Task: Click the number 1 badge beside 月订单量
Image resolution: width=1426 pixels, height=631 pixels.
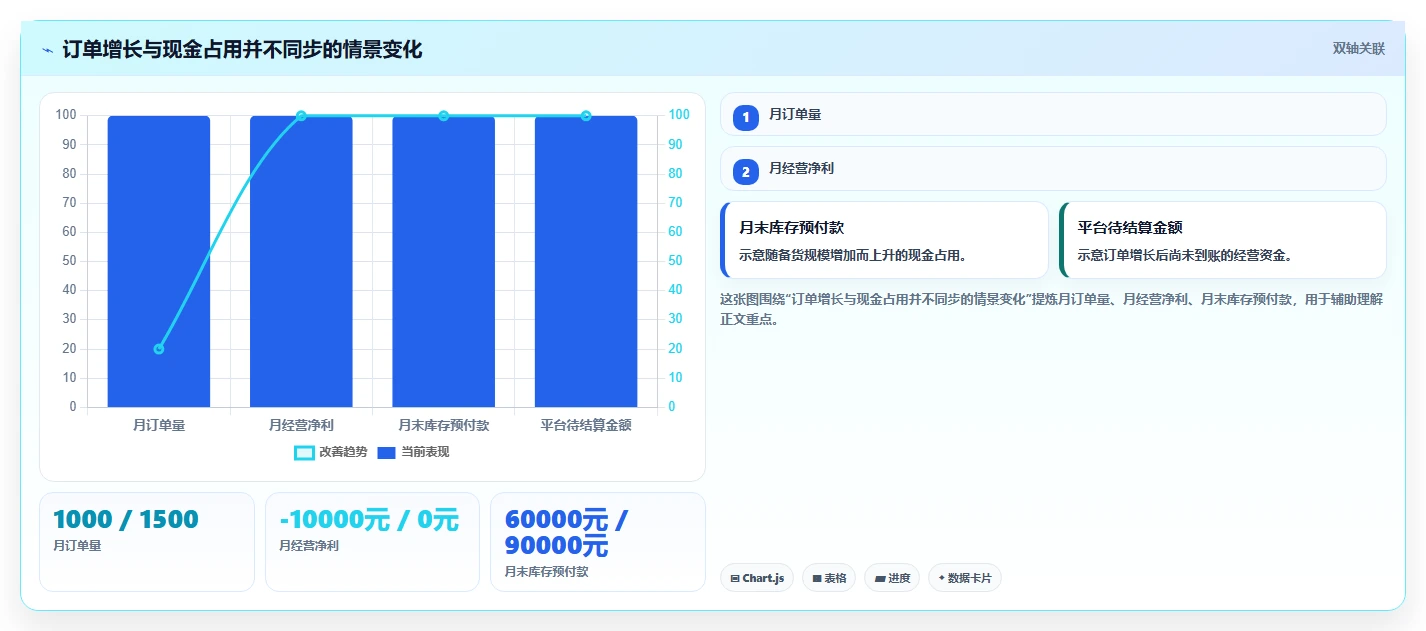Action: (745, 117)
